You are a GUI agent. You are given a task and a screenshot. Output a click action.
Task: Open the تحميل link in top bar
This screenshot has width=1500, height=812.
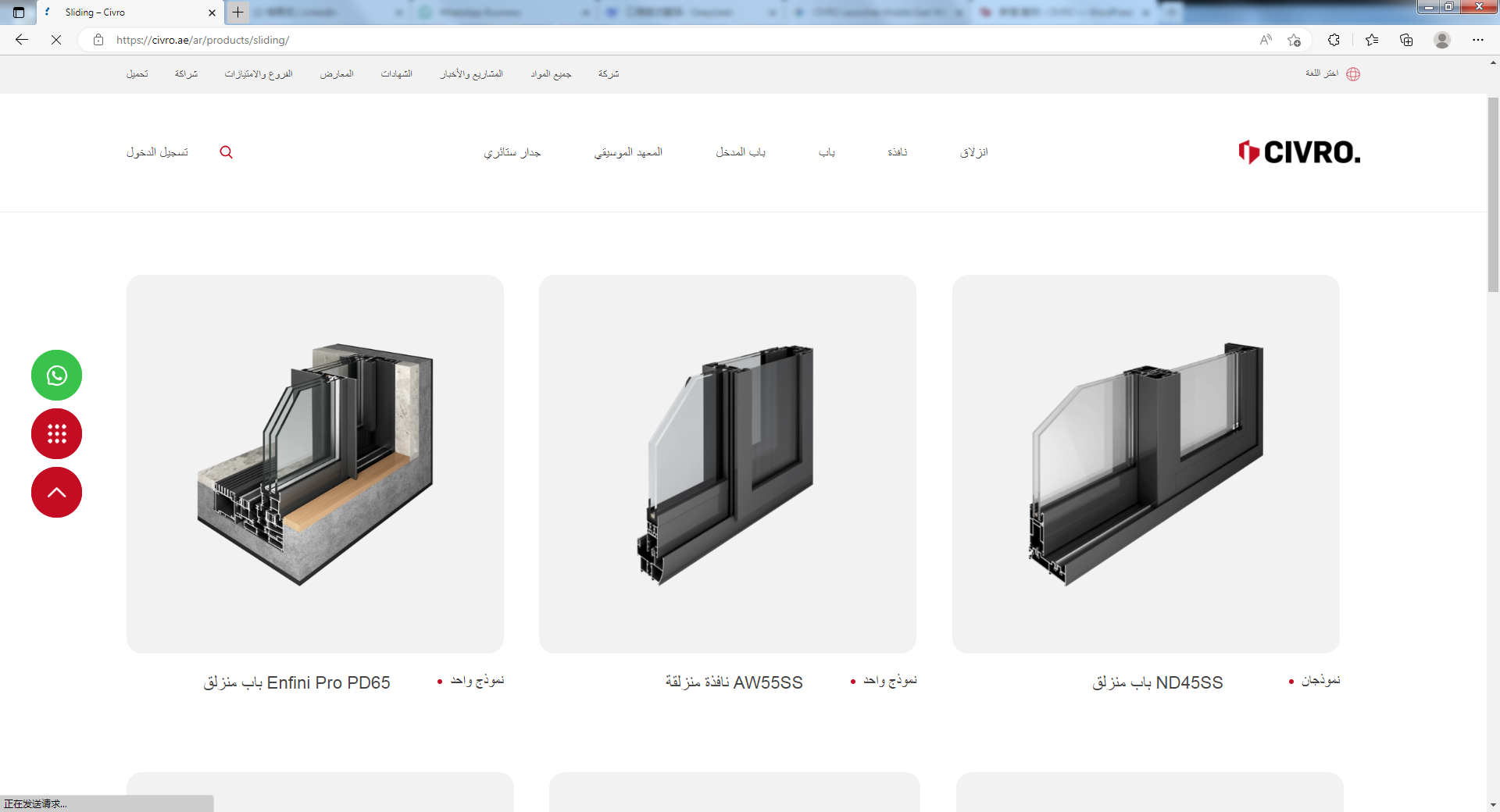(137, 74)
